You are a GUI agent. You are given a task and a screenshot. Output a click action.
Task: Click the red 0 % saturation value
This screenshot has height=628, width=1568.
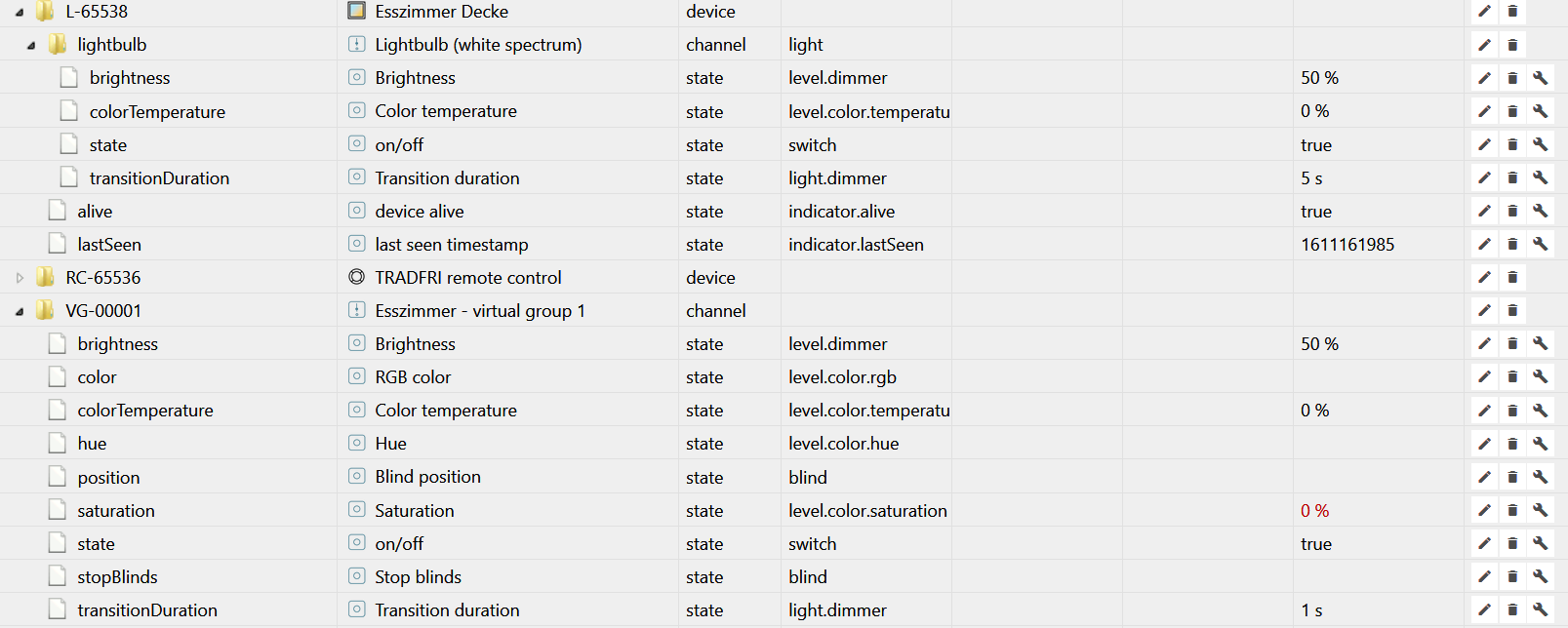(x=1314, y=511)
